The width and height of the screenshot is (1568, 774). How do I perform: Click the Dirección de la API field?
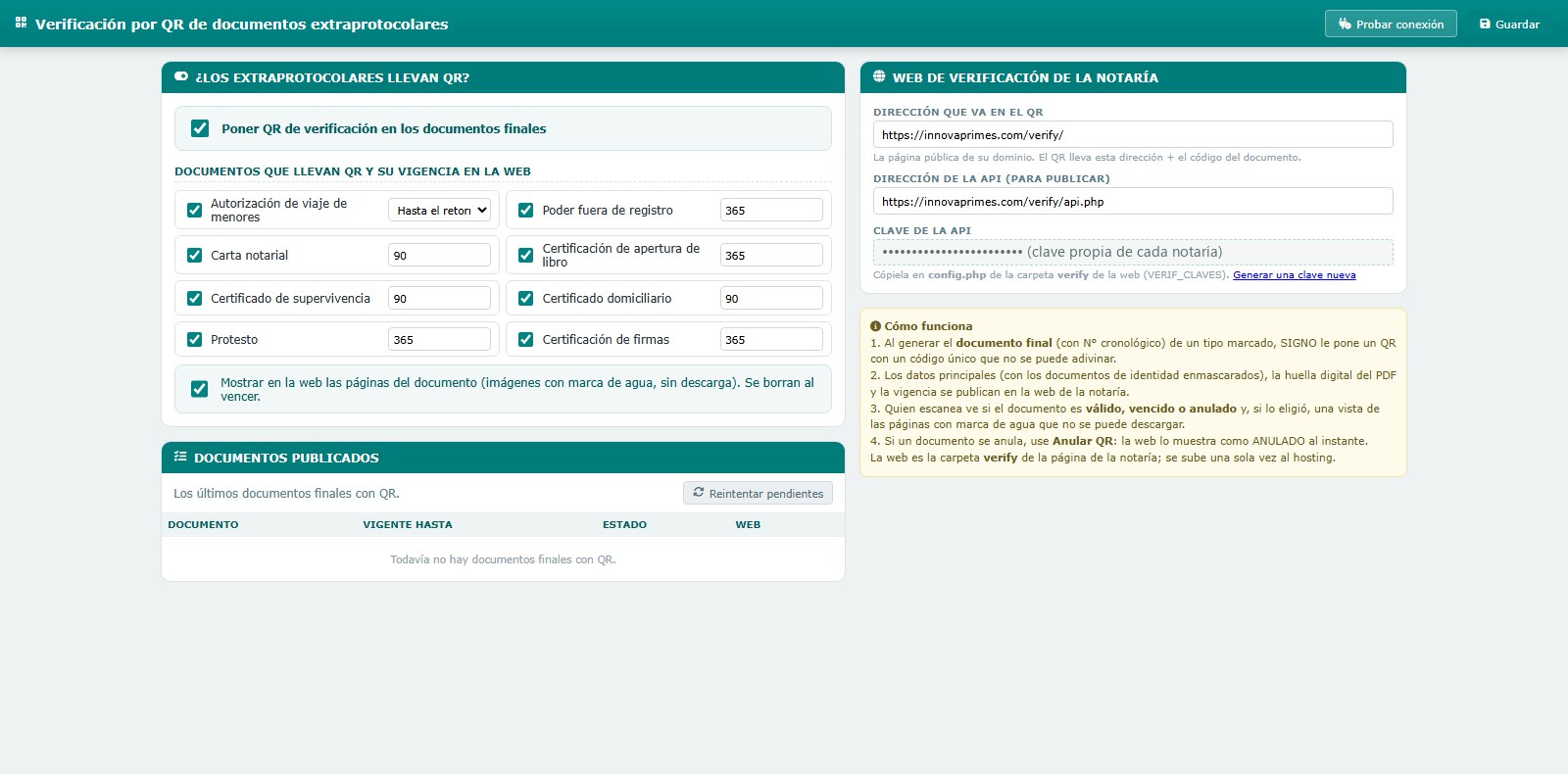click(1133, 201)
